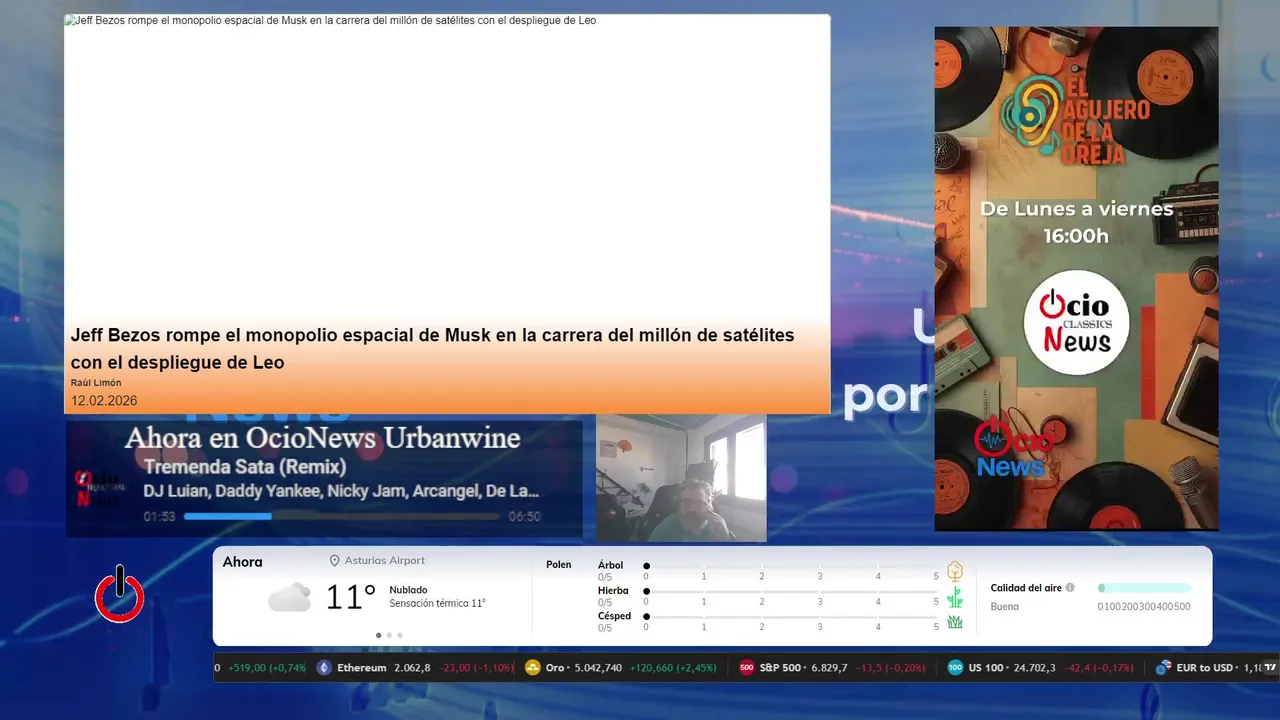This screenshot has height=720, width=1280.
Task: Click Sensación térmica 11° text
Action: pyautogui.click(x=437, y=603)
